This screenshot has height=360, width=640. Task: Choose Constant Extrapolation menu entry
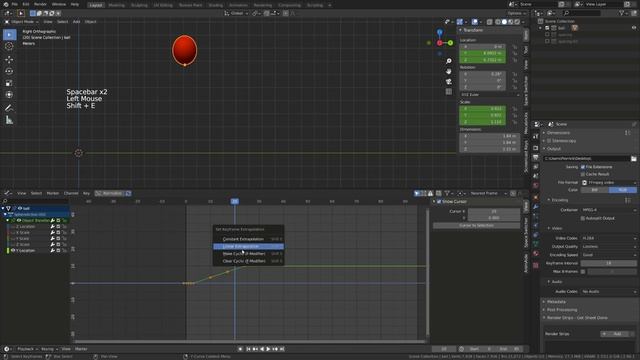pos(248,239)
